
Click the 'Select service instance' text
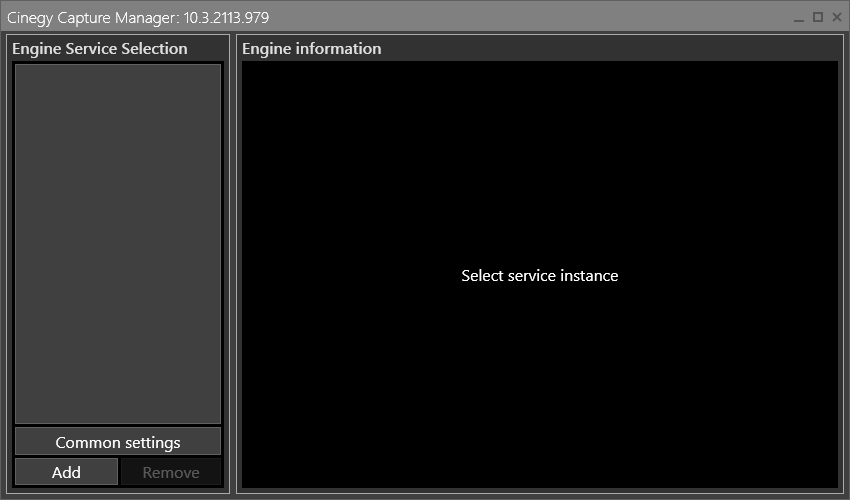539,275
